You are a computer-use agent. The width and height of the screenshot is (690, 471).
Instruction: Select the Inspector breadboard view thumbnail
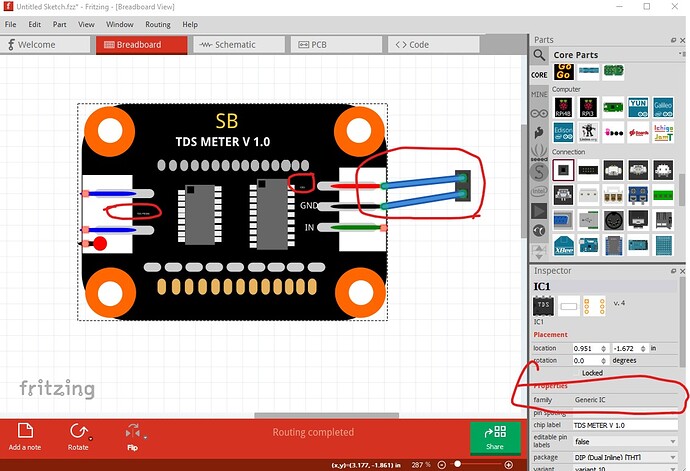point(543,306)
